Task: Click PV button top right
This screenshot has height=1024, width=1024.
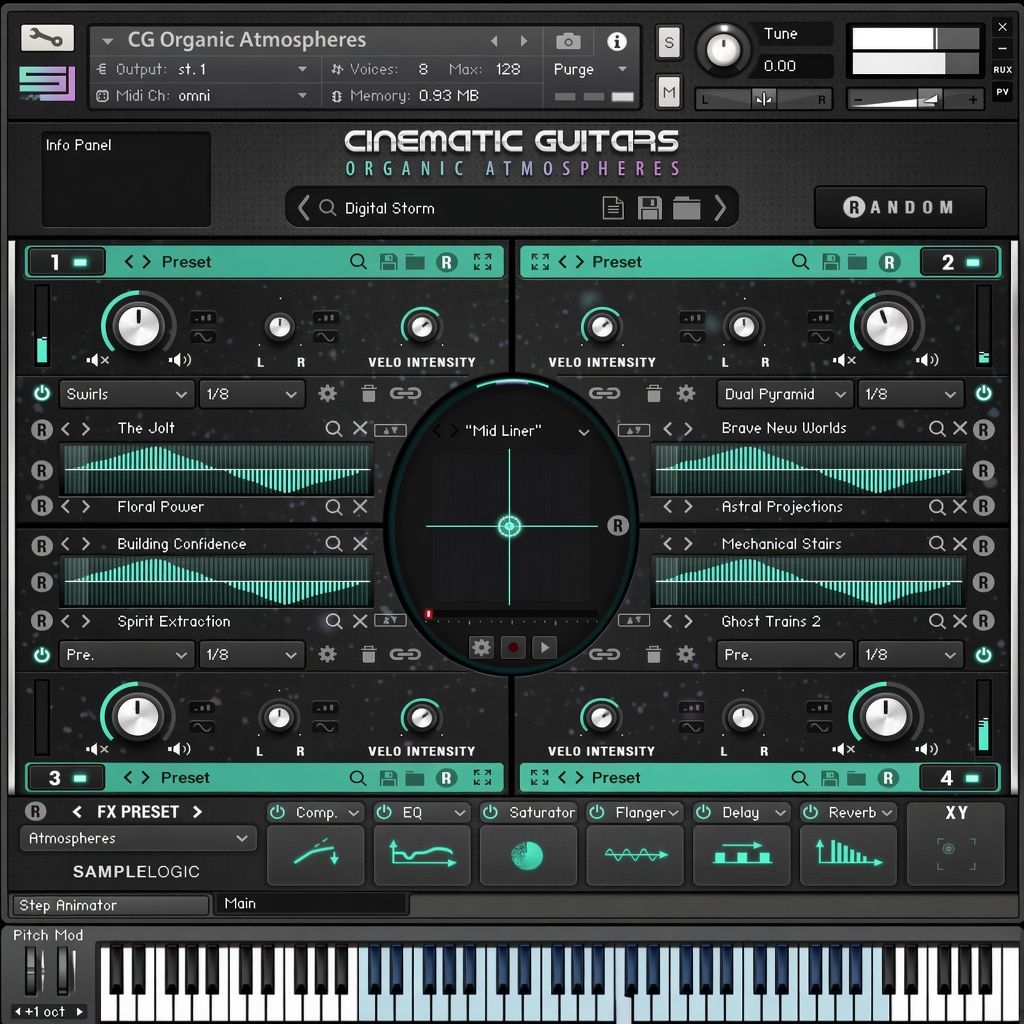Action: coord(1002,92)
